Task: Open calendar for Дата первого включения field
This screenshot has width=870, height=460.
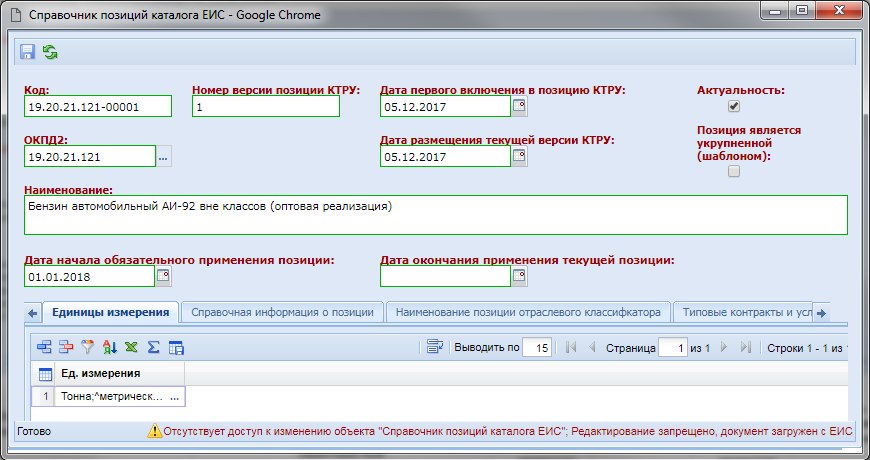Action: [519, 106]
